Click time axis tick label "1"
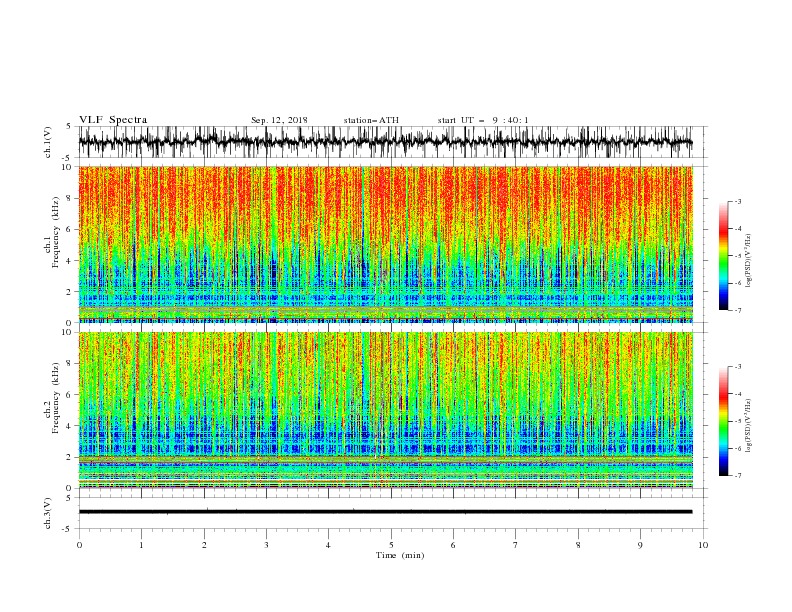This screenshot has width=792, height=612. tap(142, 545)
